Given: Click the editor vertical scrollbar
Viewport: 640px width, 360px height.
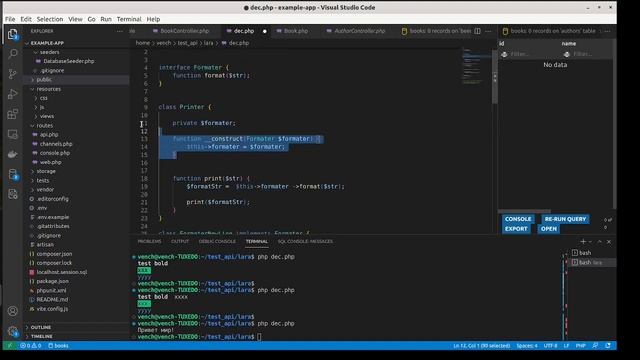Looking at the screenshot, I should coord(495,78).
